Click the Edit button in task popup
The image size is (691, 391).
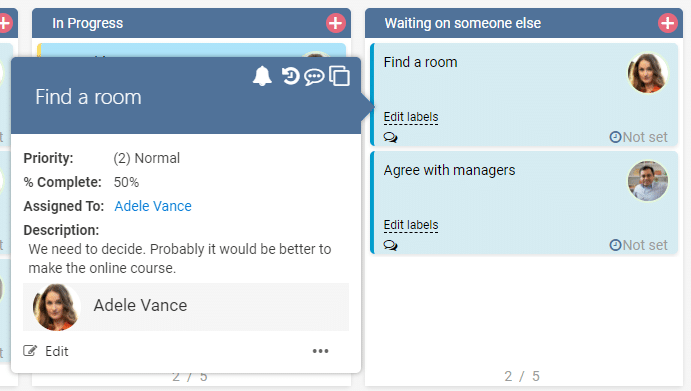pyautogui.click(x=46, y=351)
